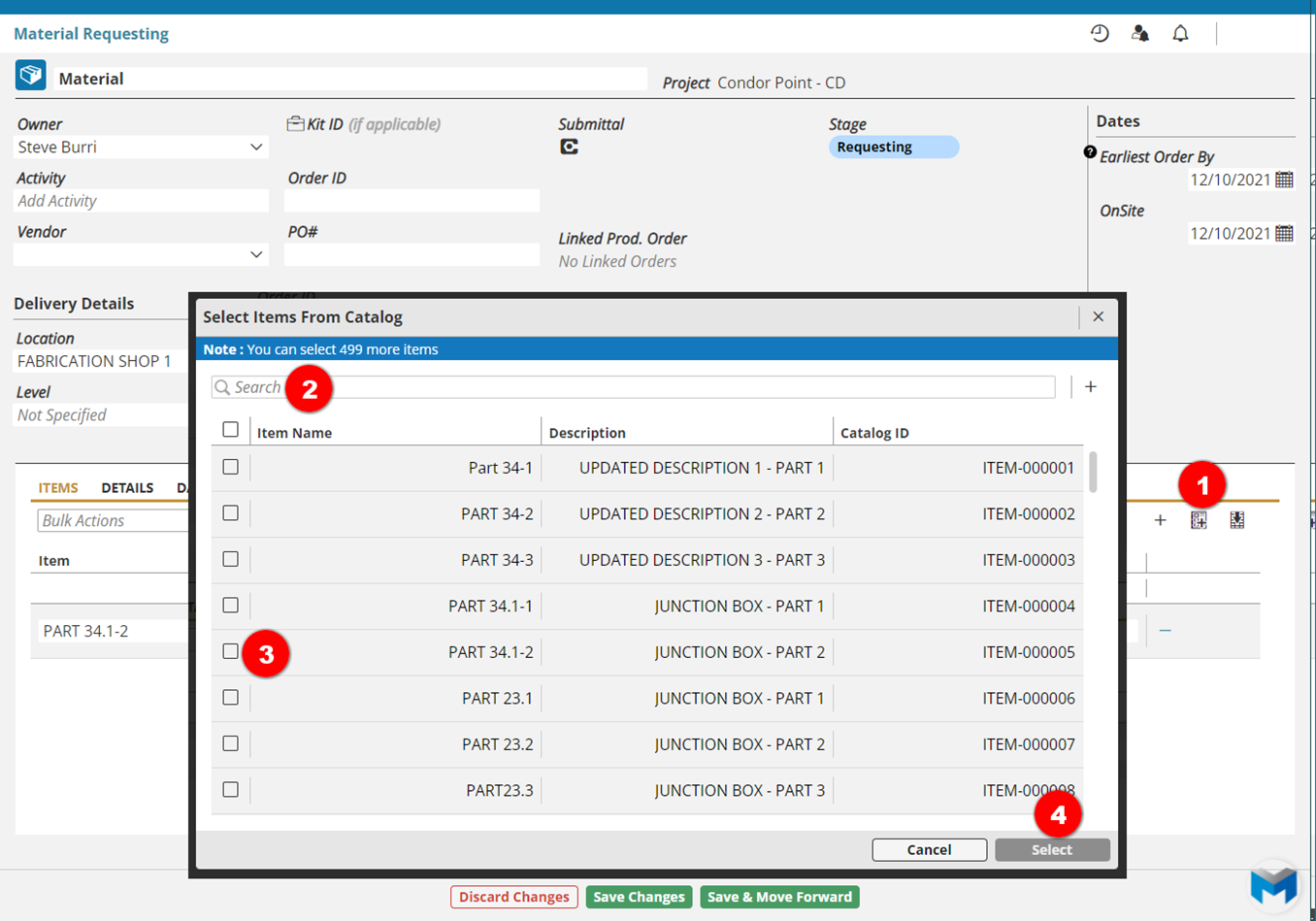Click the plus icon beside catalog search
The image size is (1316, 921).
tap(1091, 387)
